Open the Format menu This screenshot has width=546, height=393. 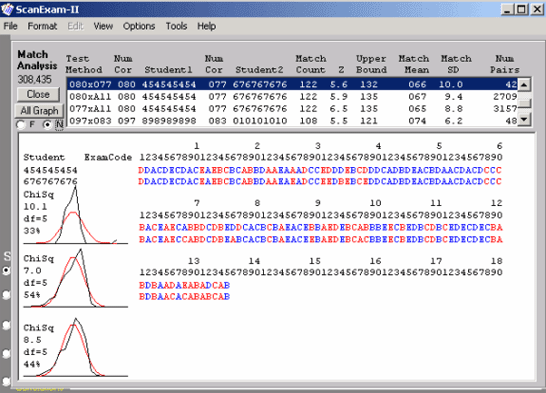click(42, 26)
